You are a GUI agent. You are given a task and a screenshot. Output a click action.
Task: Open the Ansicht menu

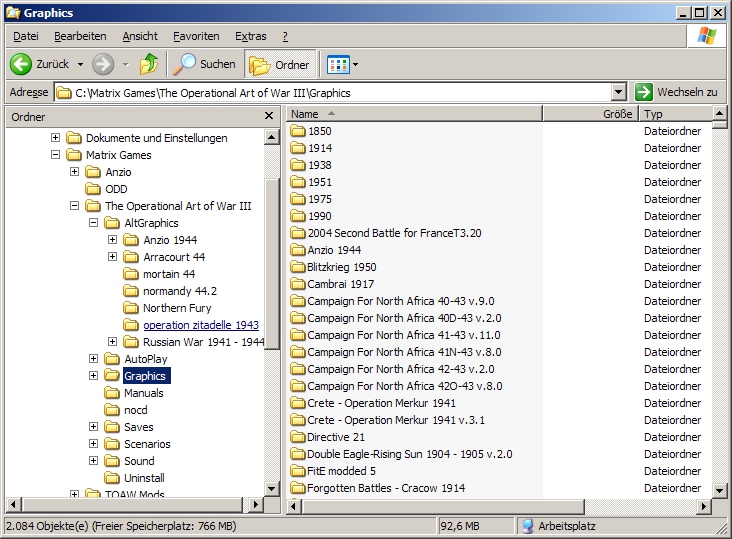140,36
